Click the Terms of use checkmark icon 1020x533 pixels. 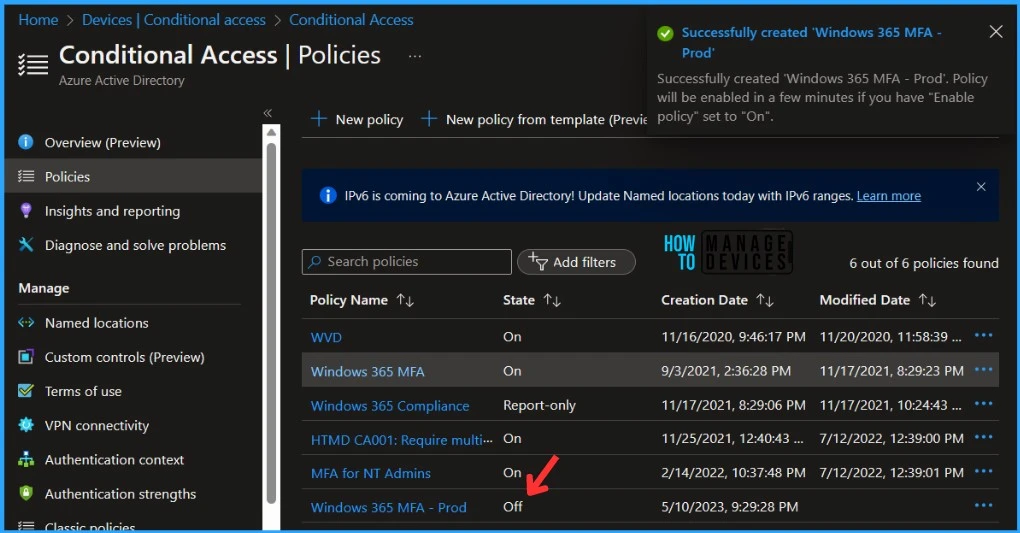(25, 390)
